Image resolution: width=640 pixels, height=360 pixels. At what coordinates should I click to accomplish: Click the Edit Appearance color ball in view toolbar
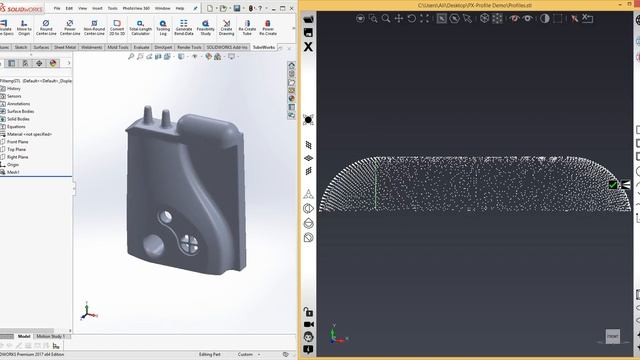(209, 56)
